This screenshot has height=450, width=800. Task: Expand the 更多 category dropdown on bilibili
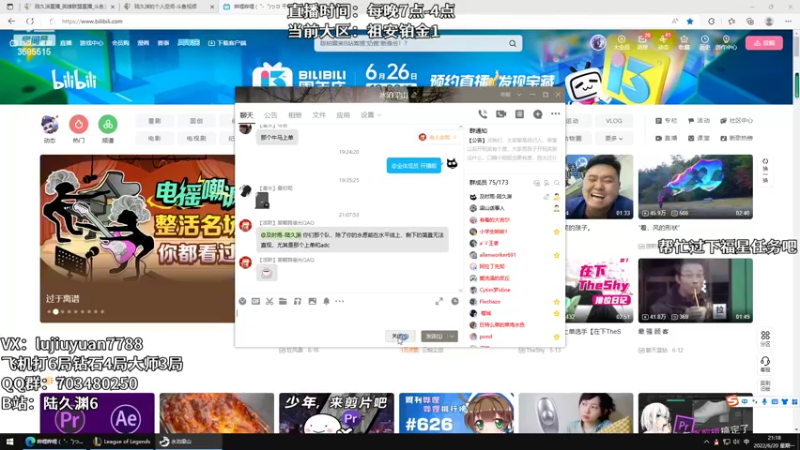click(x=614, y=138)
